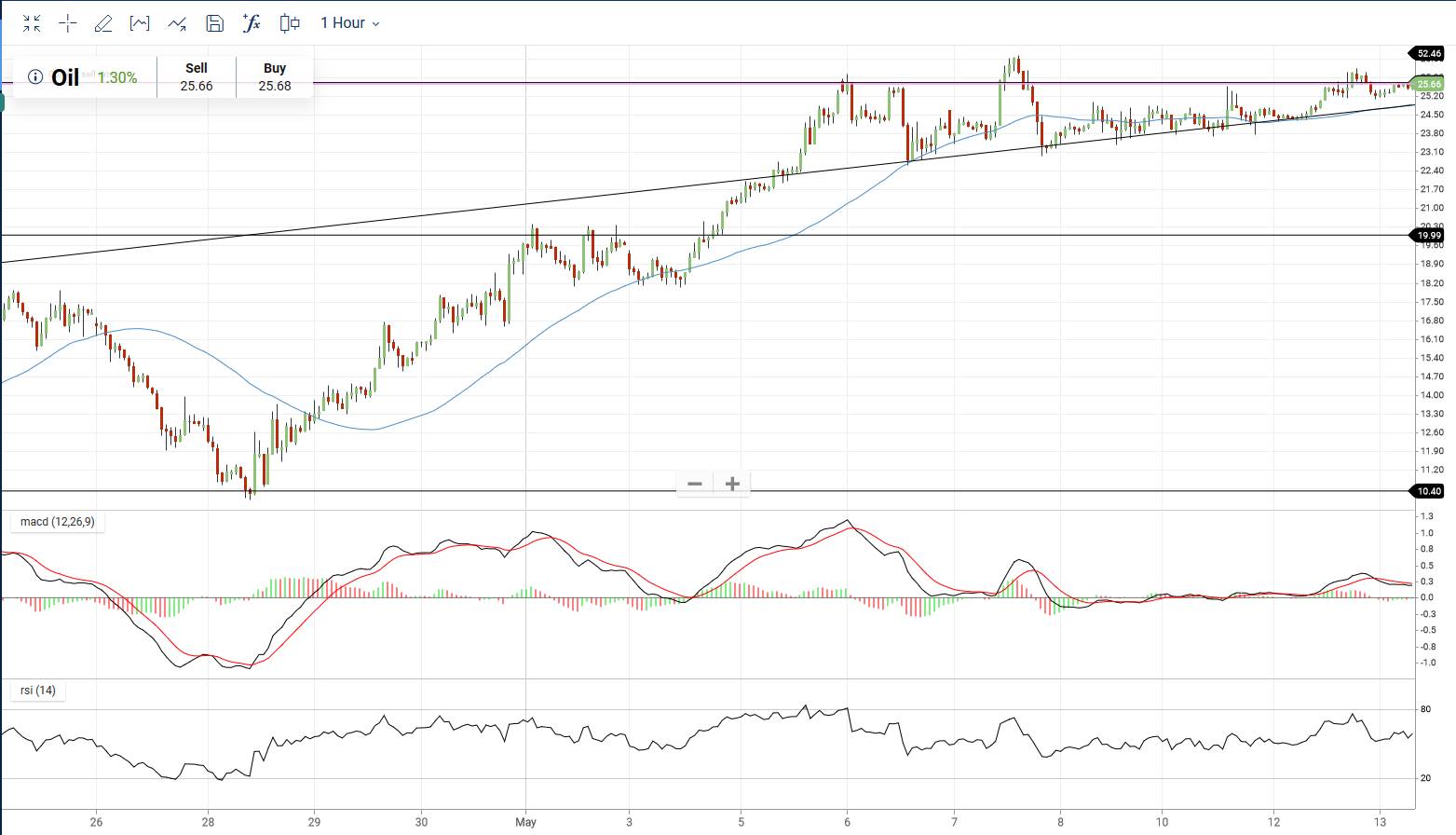Open Oil instrument info icon

point(35,77)
